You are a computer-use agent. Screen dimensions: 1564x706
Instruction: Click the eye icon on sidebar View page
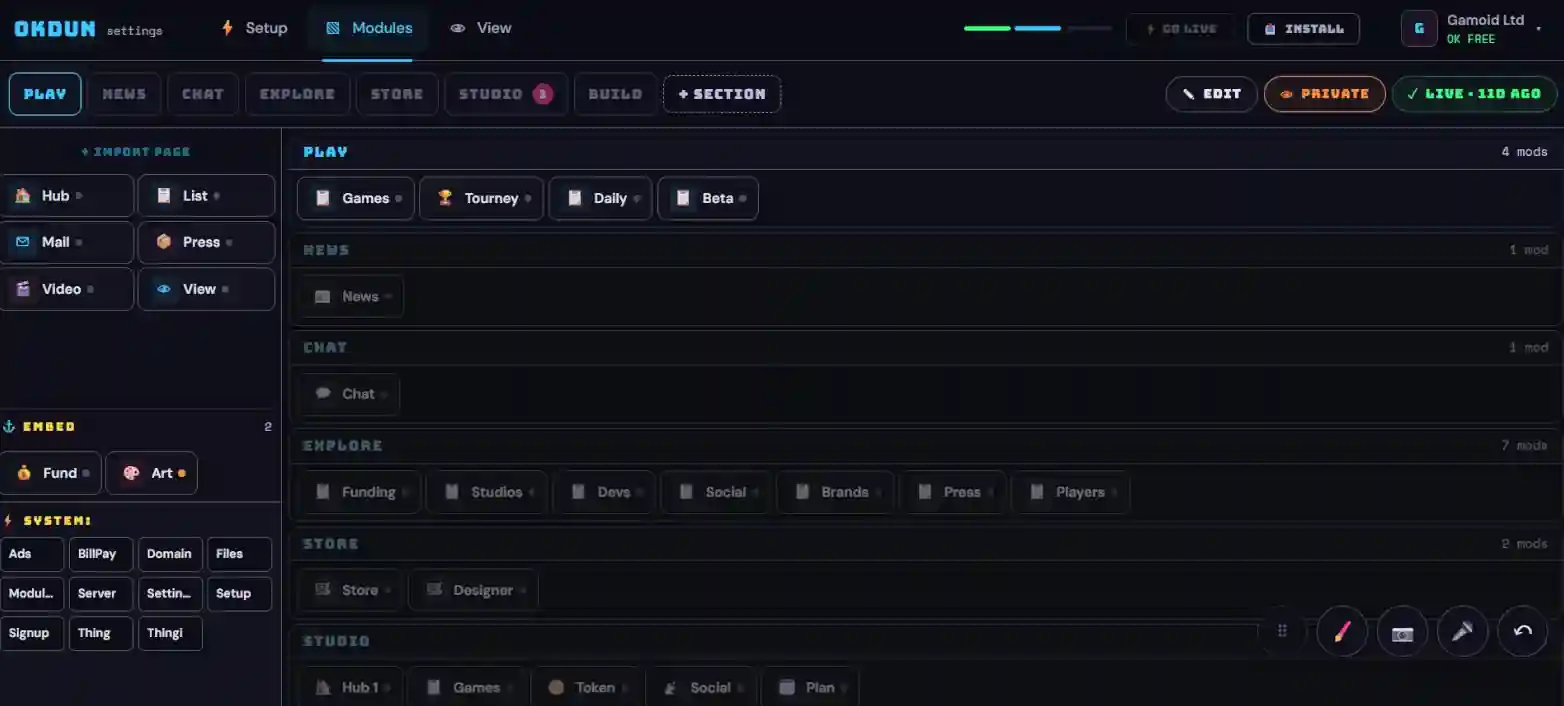tap(164, 289)
